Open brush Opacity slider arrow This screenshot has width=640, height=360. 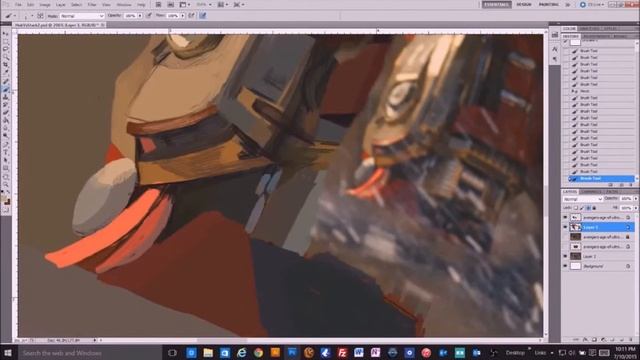tap(140, 16)
